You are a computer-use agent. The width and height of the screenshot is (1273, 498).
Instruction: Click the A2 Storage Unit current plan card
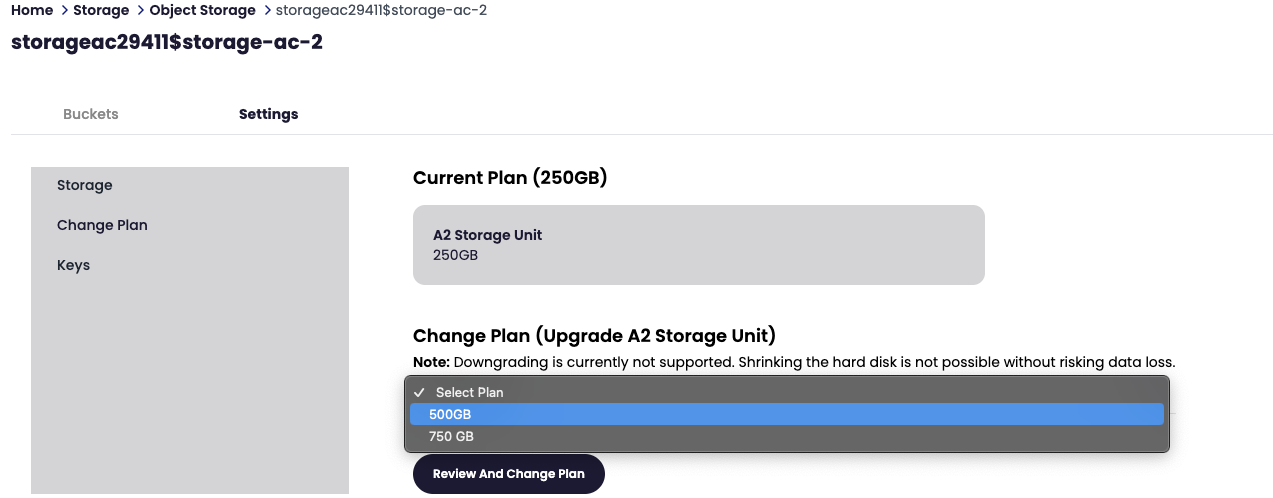pos(698,245)
